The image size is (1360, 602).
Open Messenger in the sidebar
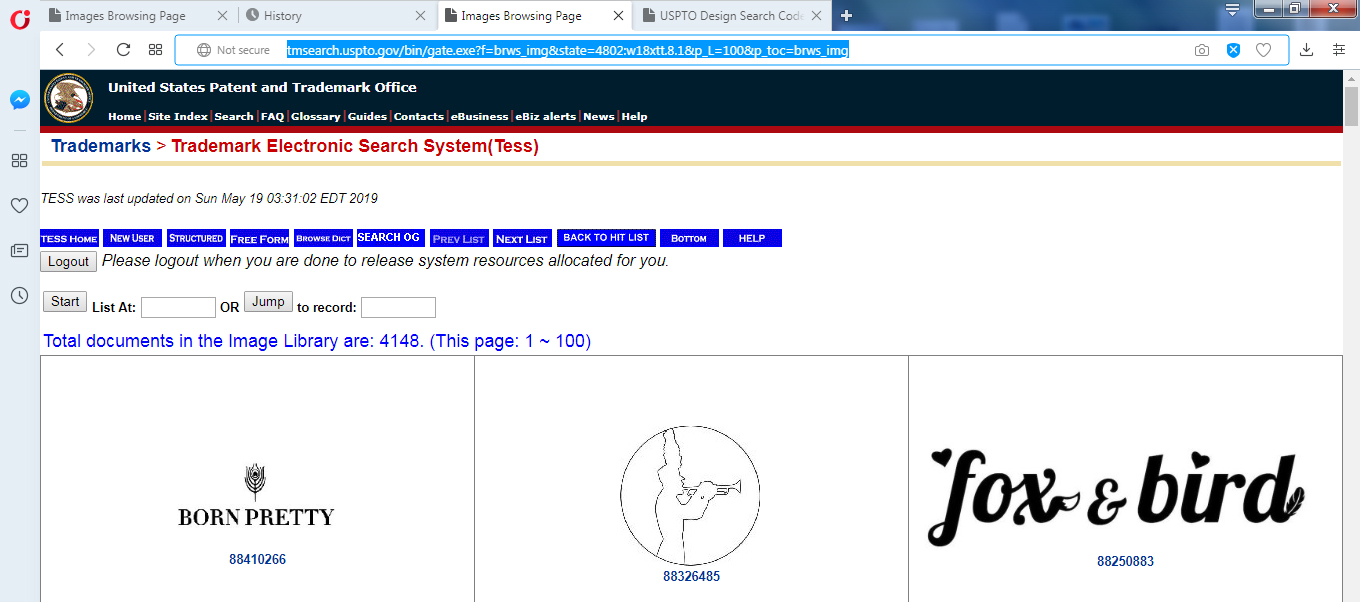click(x=20, y=100)
